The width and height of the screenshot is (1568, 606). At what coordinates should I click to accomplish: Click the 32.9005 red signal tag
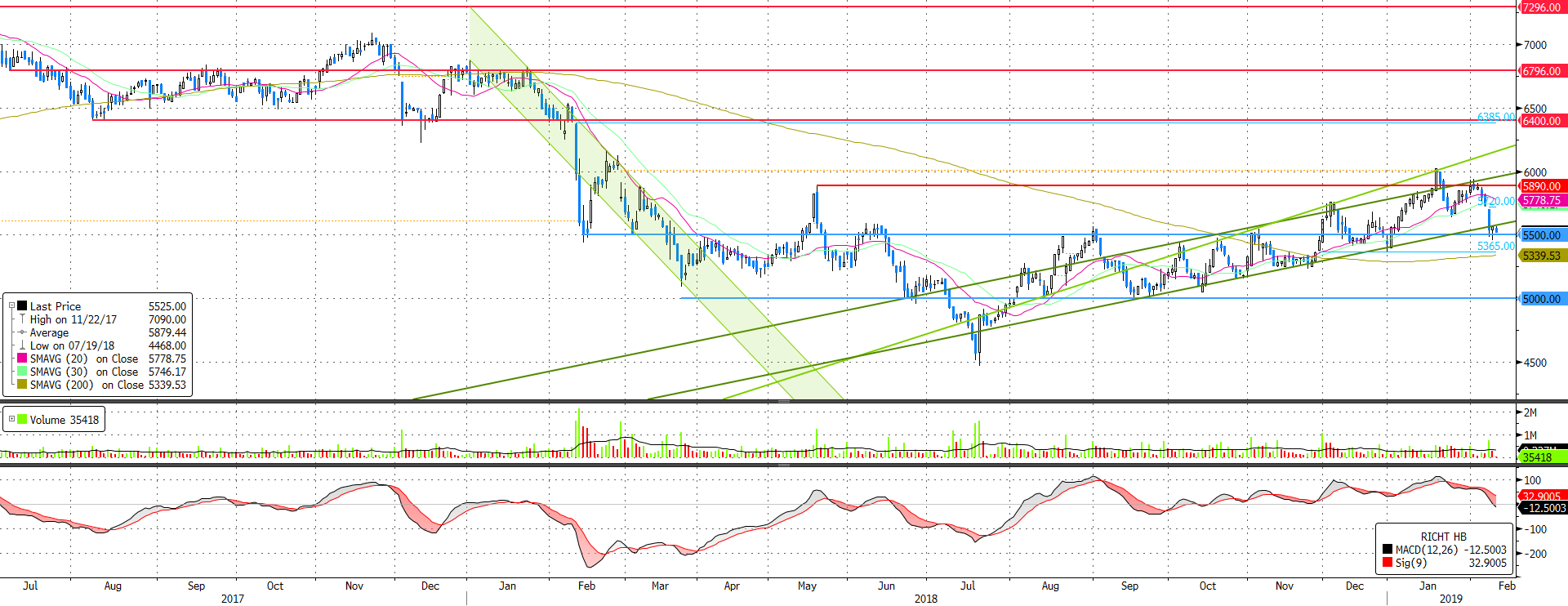(1542, 497)
